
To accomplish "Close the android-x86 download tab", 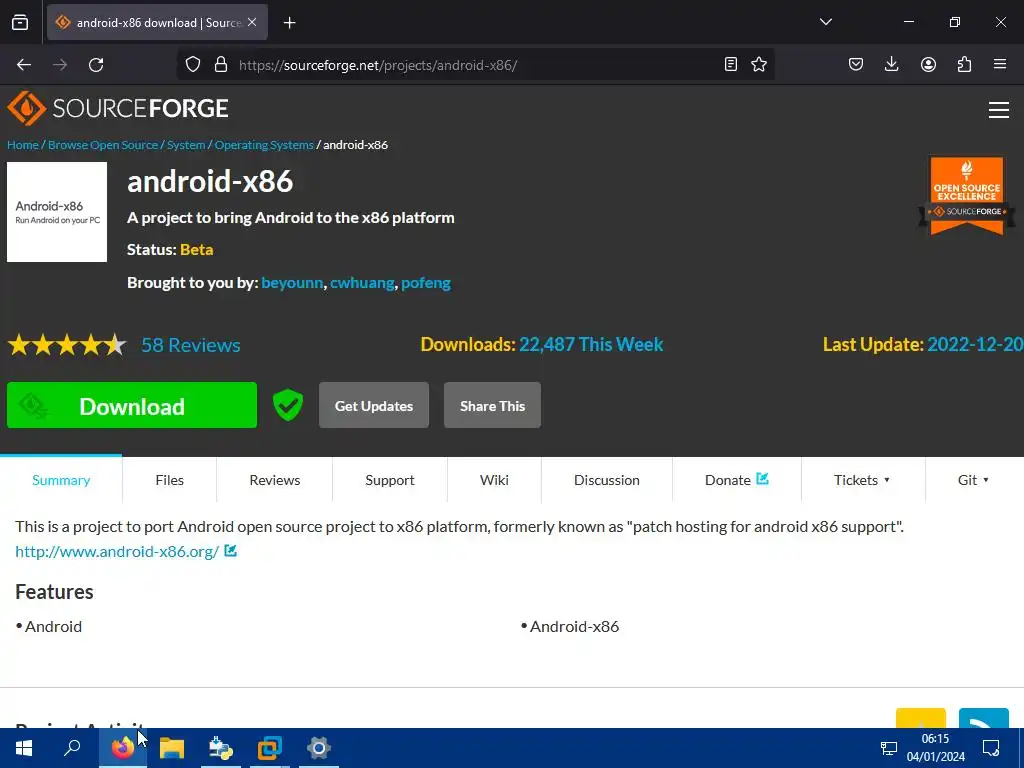I will pyautogui.click(x=252, y=22).
